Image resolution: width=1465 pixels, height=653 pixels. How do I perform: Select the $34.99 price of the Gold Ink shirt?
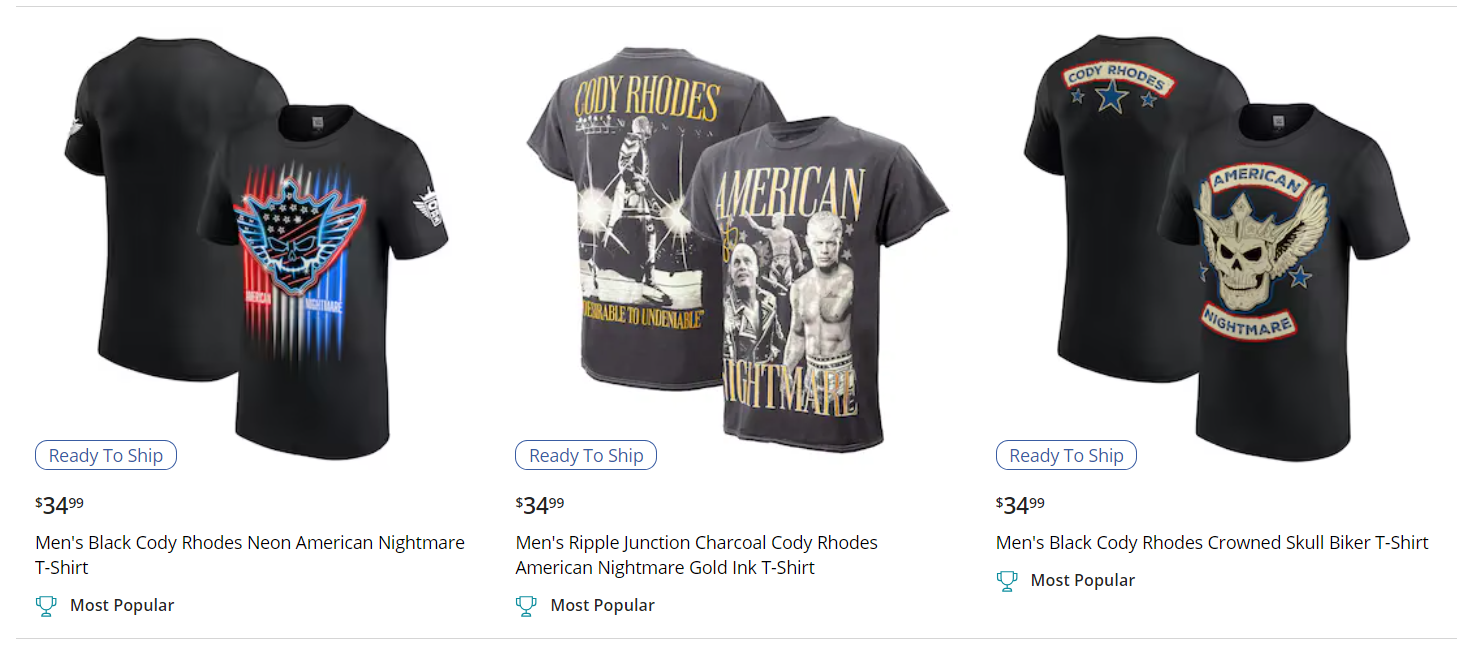pos(540,504)
